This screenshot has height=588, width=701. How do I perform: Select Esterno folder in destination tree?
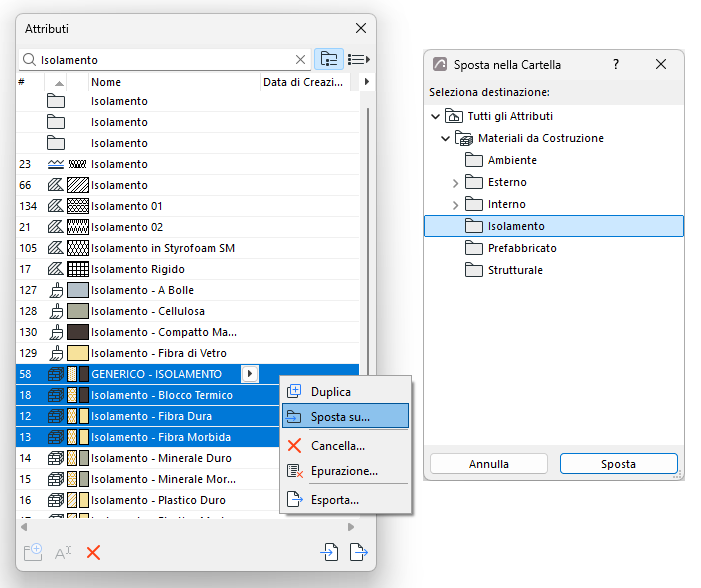click(x=507, y=182)
